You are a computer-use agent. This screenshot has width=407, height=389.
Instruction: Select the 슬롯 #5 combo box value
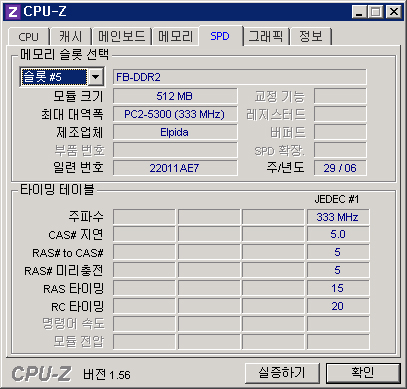(x=54, y=77)
